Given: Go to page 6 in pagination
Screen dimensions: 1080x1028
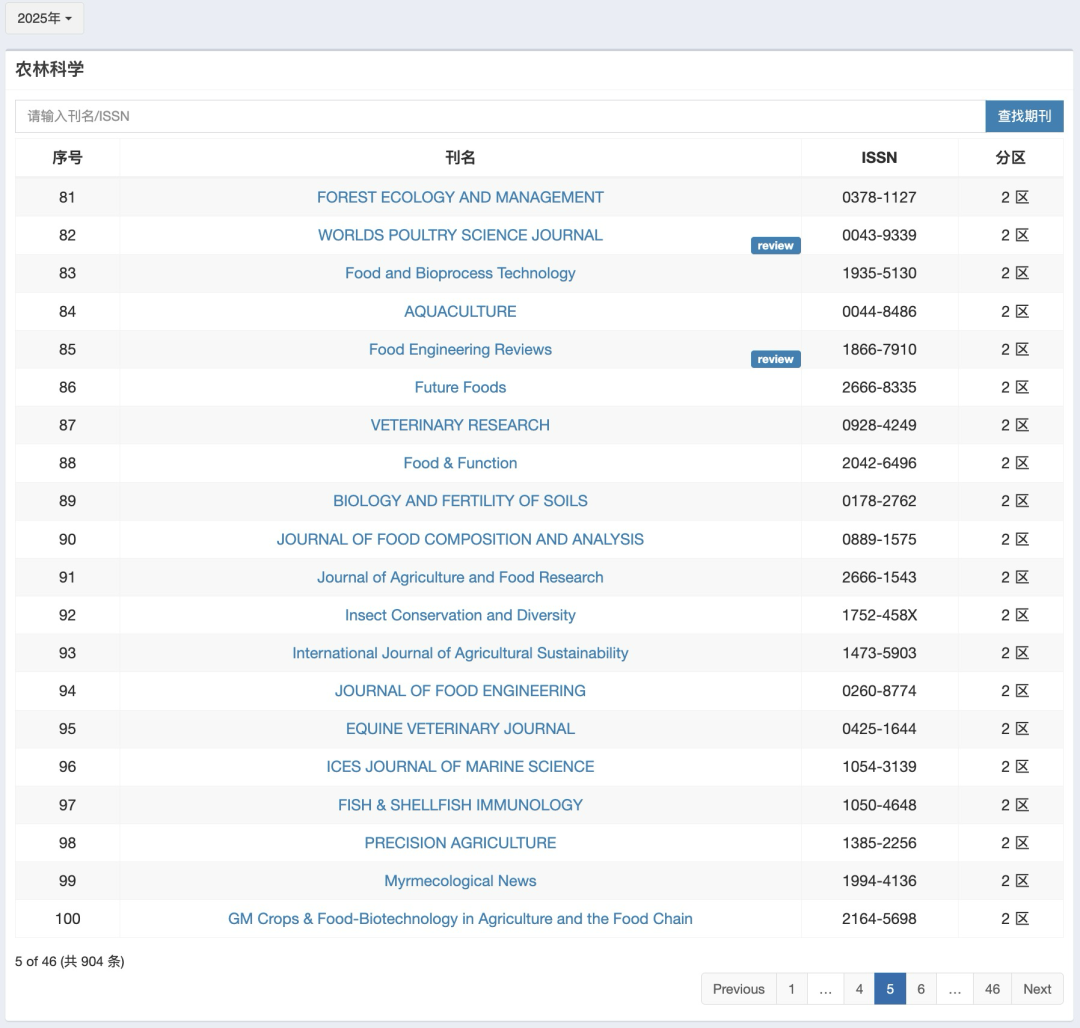Looking at the screenshot, I should tap(921, 989).
